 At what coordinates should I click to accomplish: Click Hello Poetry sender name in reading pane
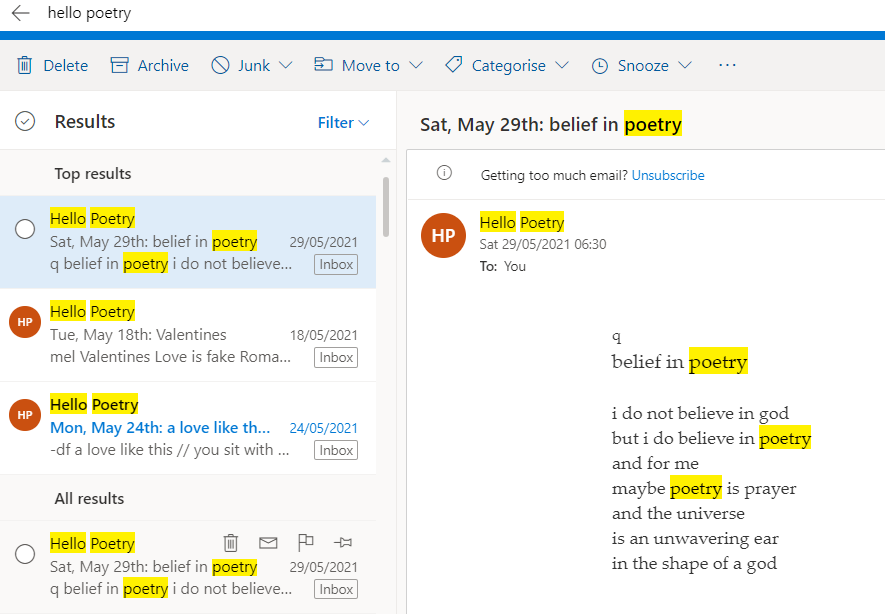pyautogui.click(x=522, y=222)
